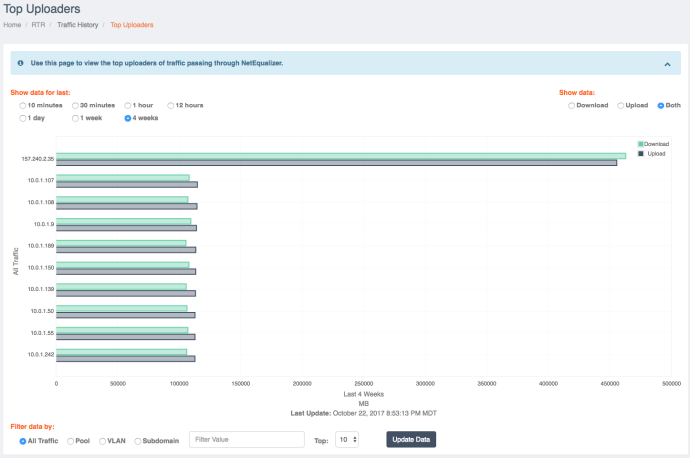Show only Download data
This screenshot has width=690, height=458.
tap(572, 105)
